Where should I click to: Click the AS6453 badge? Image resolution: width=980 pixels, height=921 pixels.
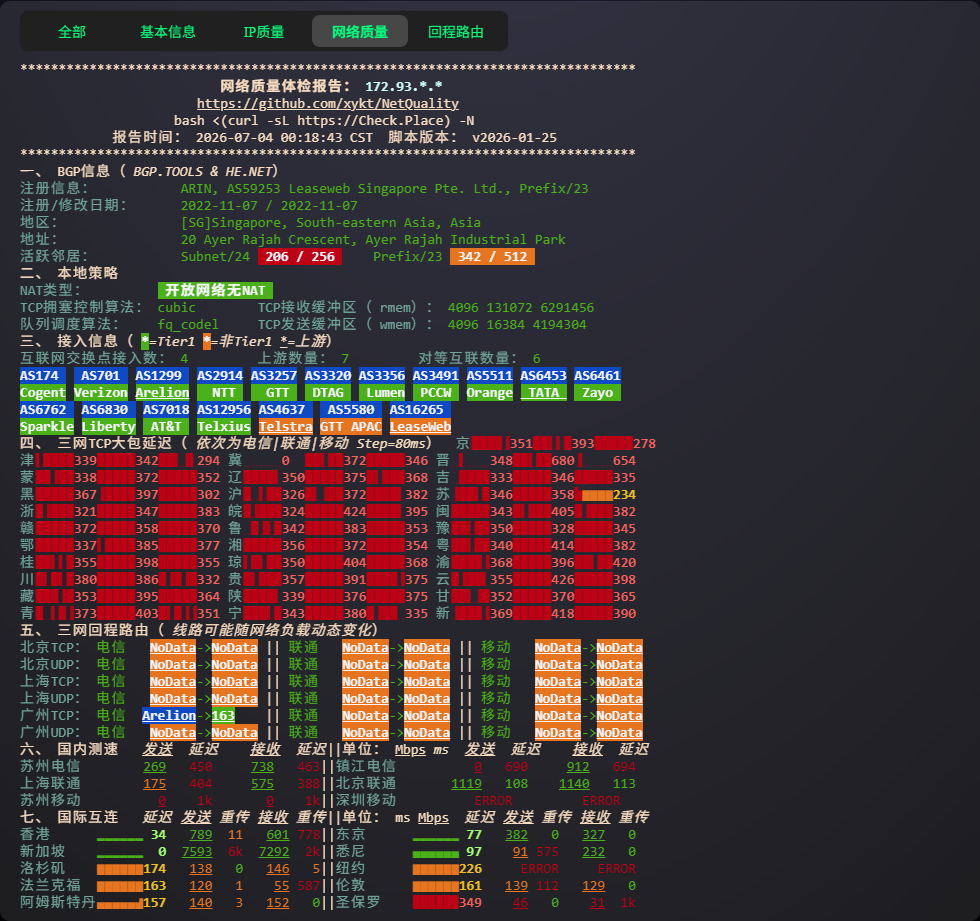click(x=543, y=376)
